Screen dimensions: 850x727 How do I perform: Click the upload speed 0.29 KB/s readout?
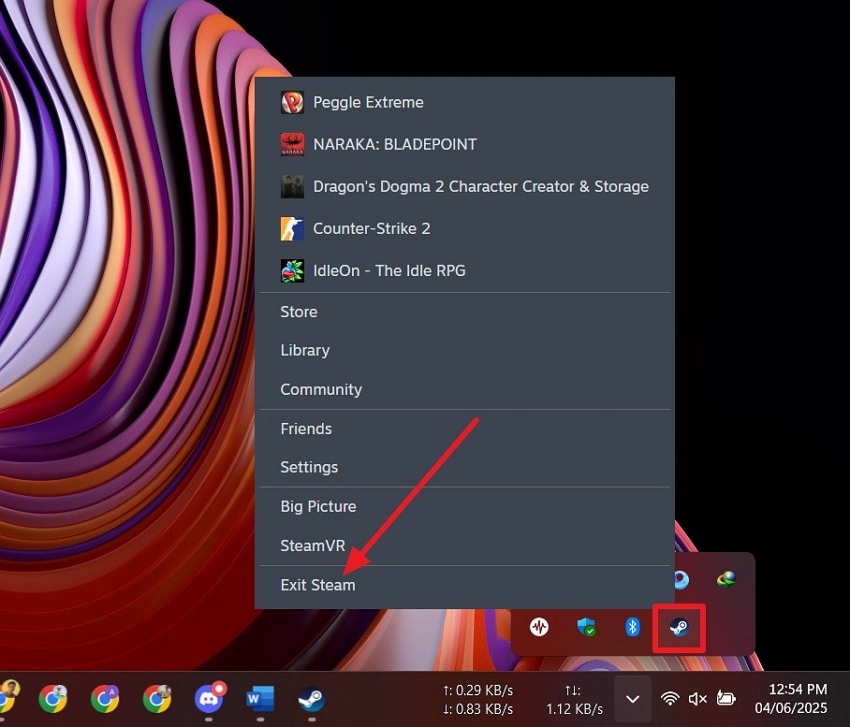tap(478, 690)
